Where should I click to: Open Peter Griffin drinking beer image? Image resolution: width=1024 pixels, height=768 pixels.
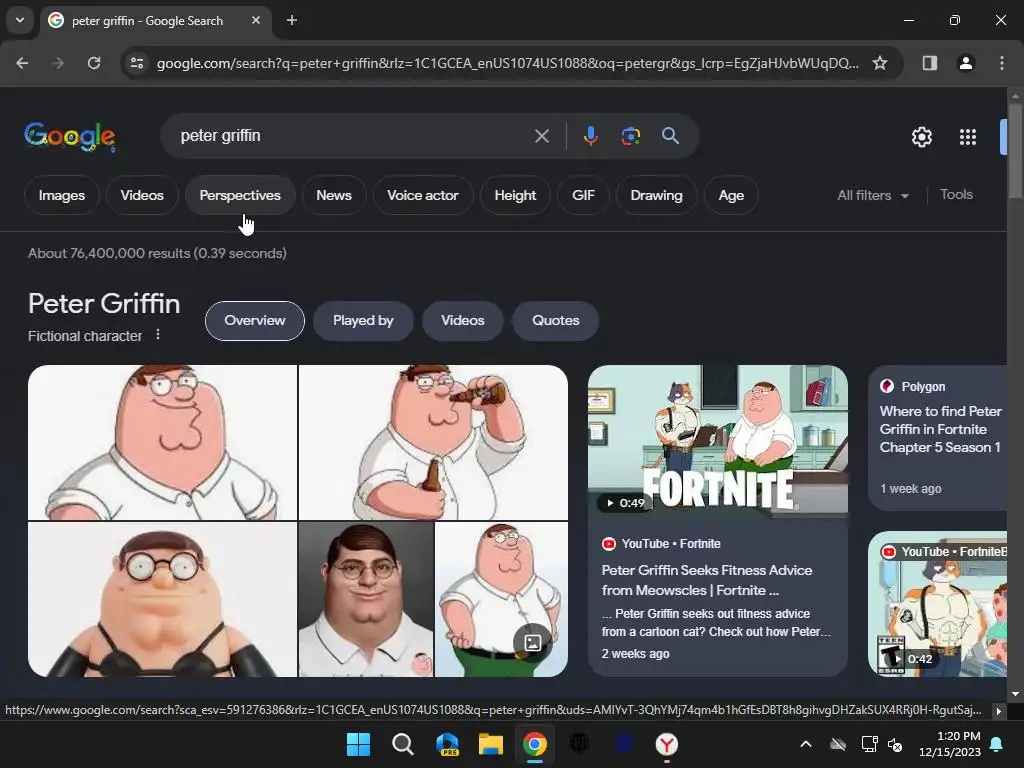[433, 442]
